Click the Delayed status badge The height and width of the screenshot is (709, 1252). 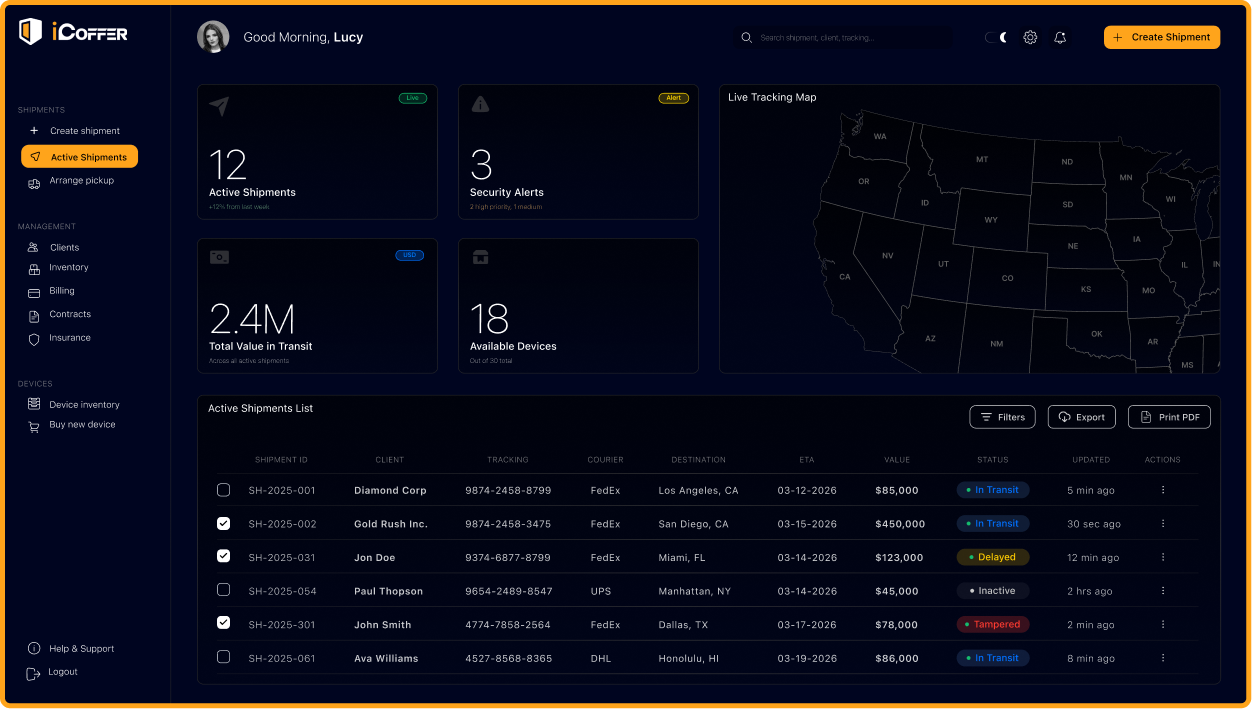point(993,557)
